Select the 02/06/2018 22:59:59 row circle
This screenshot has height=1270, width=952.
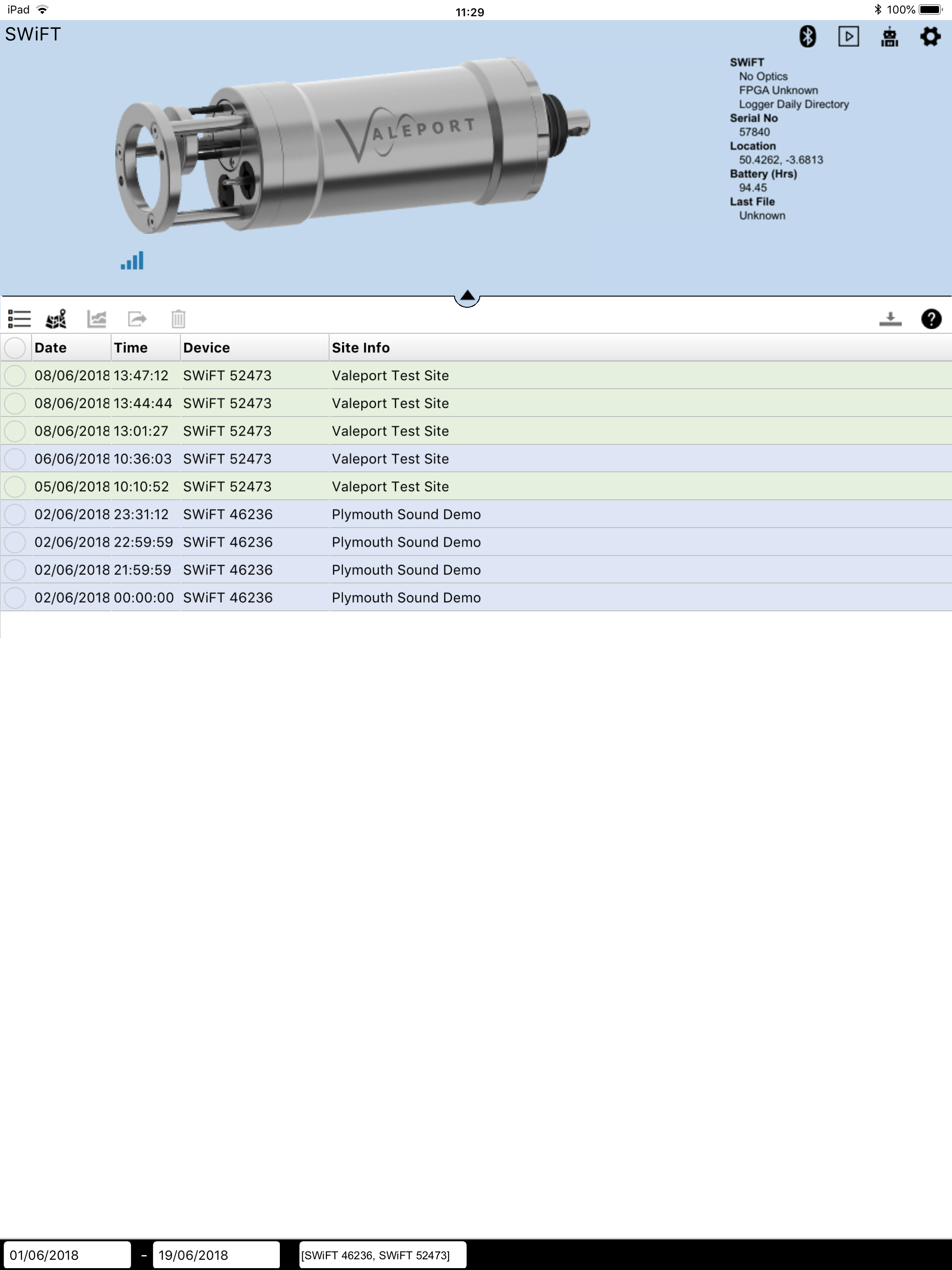pyautogui.click(x=15, y=542)
